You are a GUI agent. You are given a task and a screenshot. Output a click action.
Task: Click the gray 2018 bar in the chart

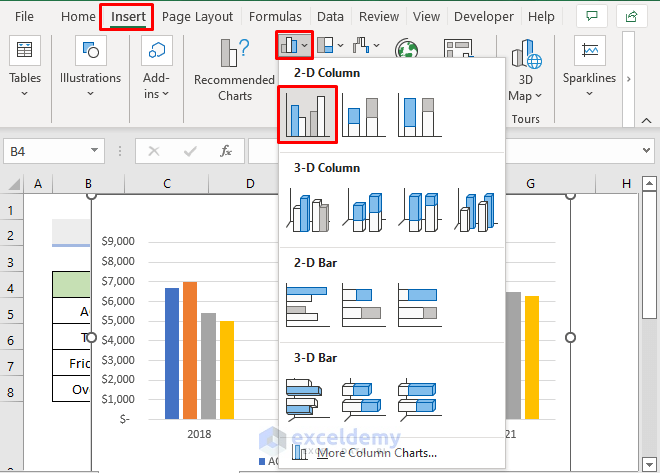[208, 366]
